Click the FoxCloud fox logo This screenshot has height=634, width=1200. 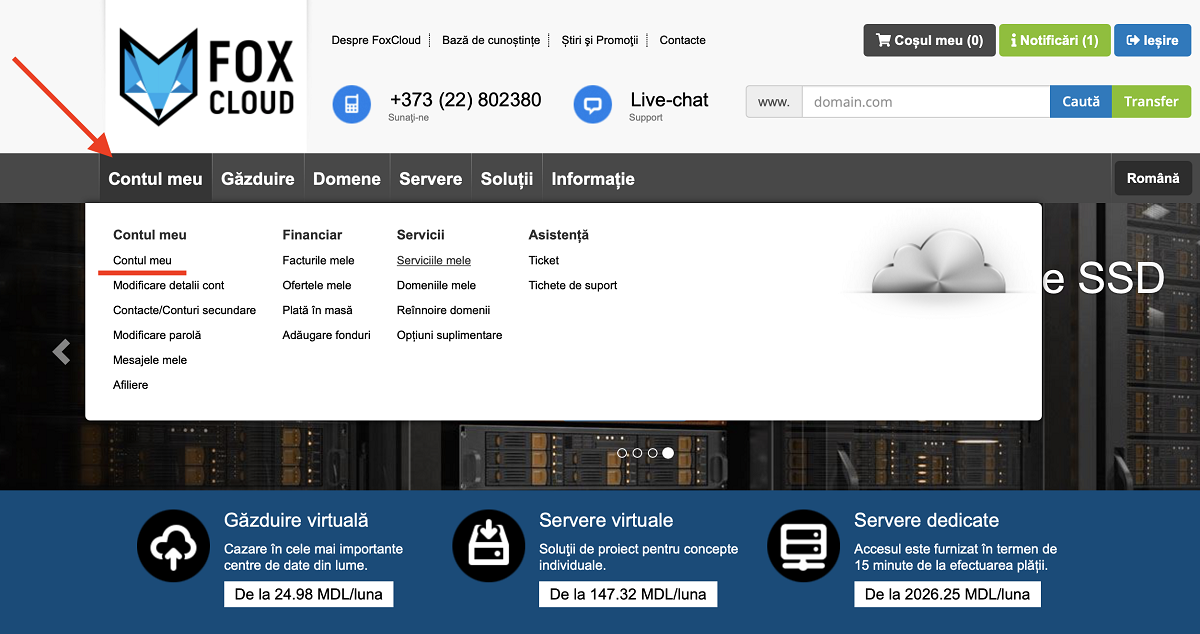(206, 77)
